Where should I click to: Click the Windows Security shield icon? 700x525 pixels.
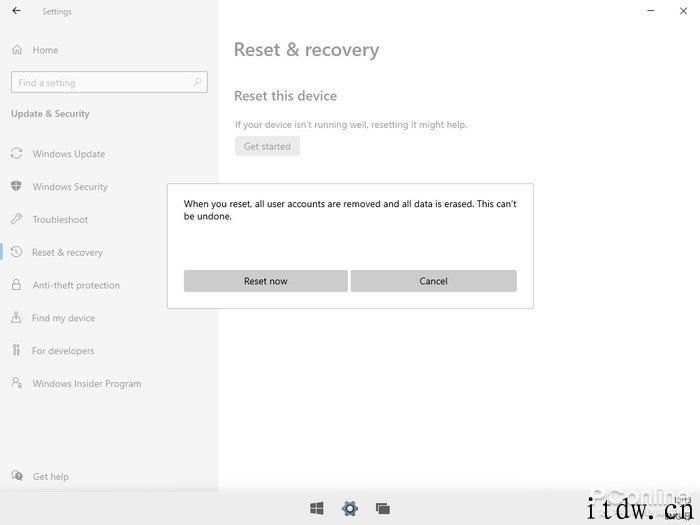[x=16, y=186]
